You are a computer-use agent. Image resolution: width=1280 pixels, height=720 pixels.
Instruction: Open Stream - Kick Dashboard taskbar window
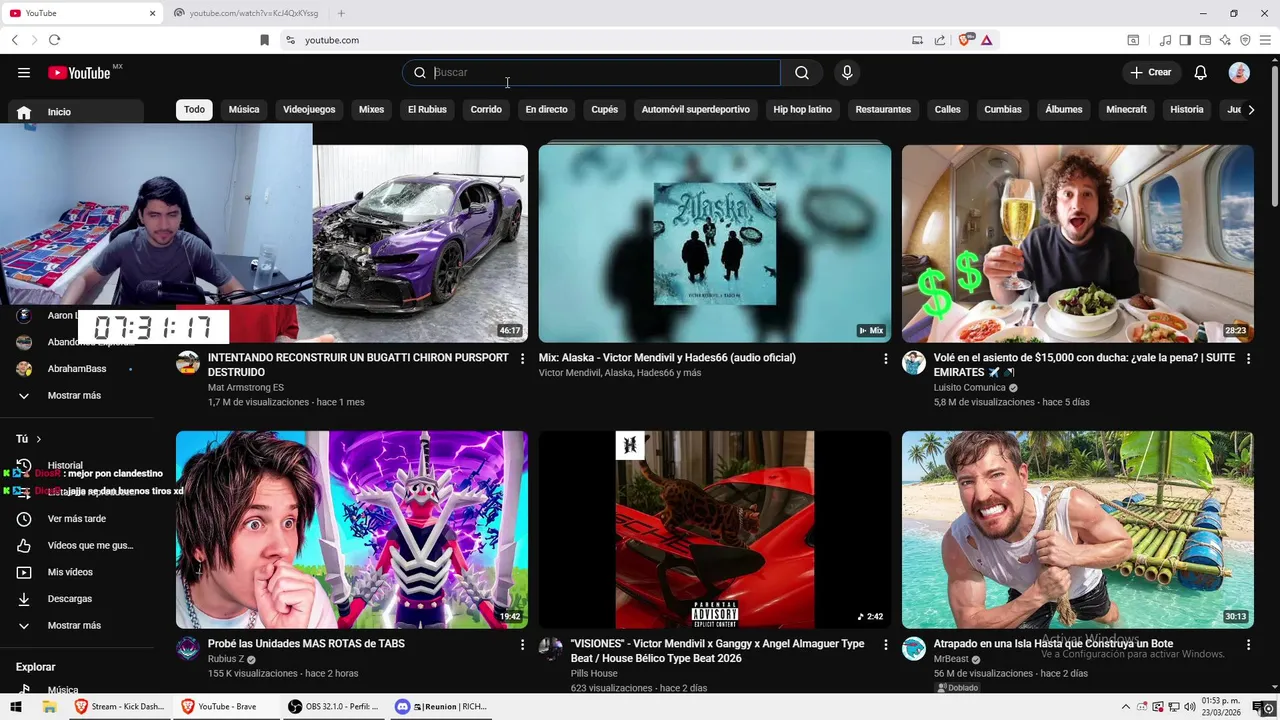tap(120, 706)
